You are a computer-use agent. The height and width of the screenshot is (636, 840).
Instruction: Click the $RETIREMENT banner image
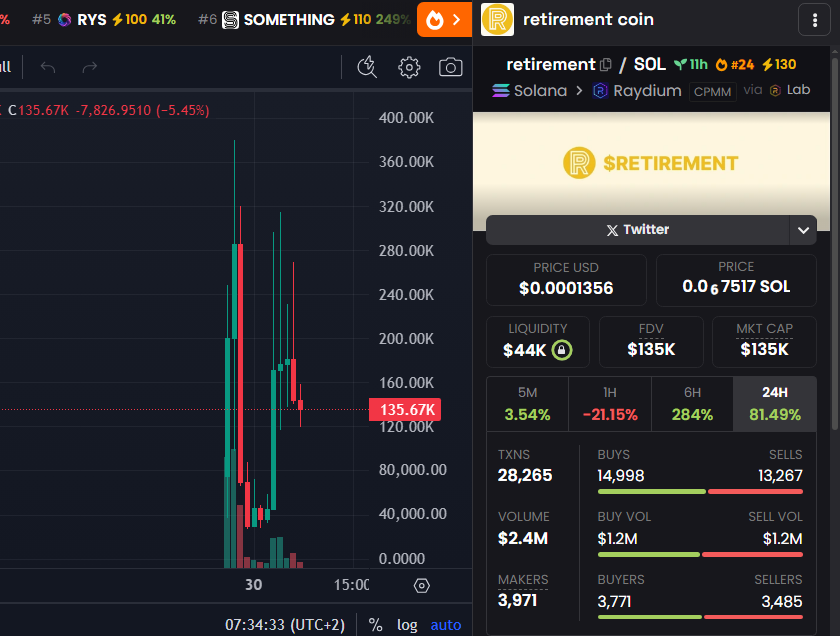click(x=651, y=163)
